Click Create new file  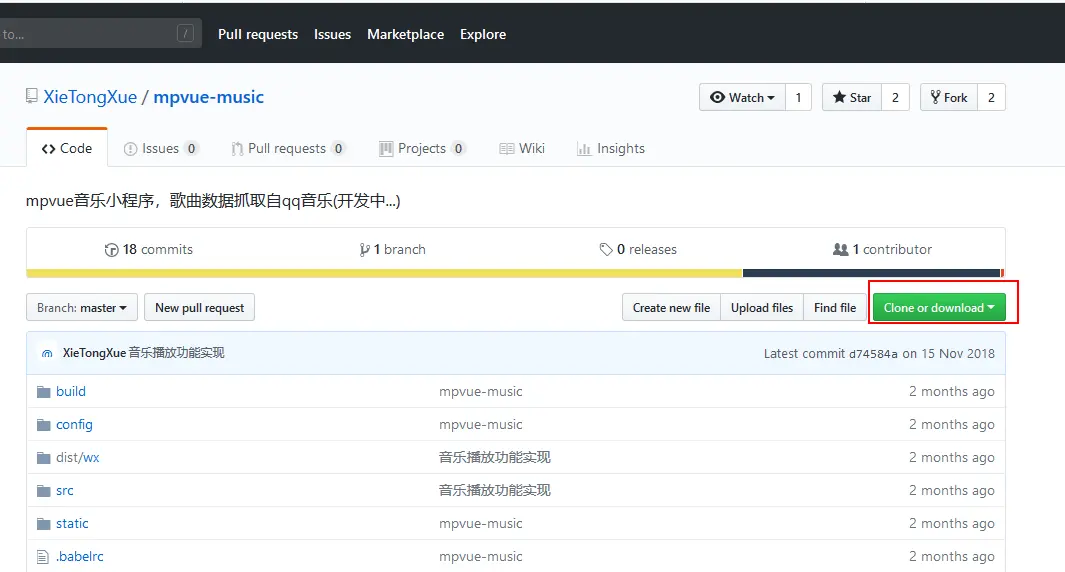tap(671, 307)
